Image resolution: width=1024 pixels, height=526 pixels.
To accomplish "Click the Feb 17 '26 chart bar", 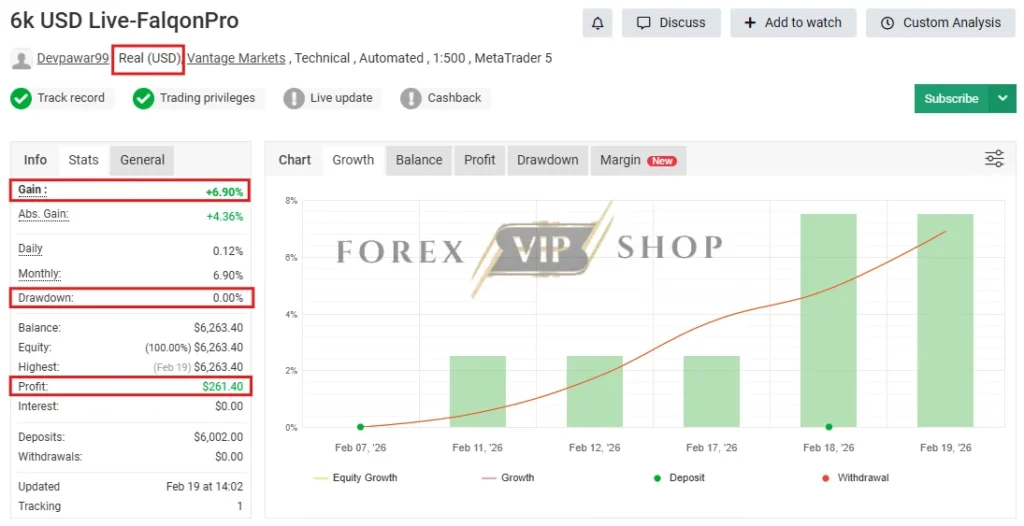I will 711,391.
